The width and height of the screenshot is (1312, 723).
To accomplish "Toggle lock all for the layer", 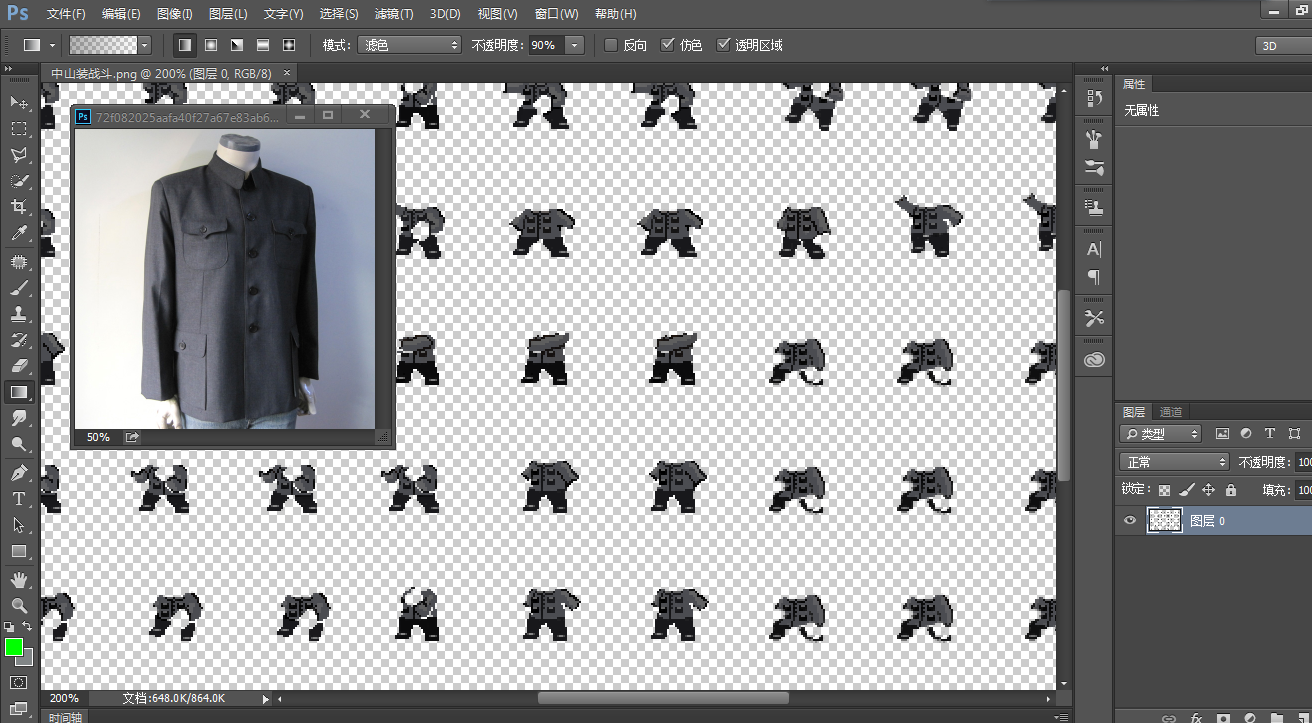I will click(x=1231, y=490).
